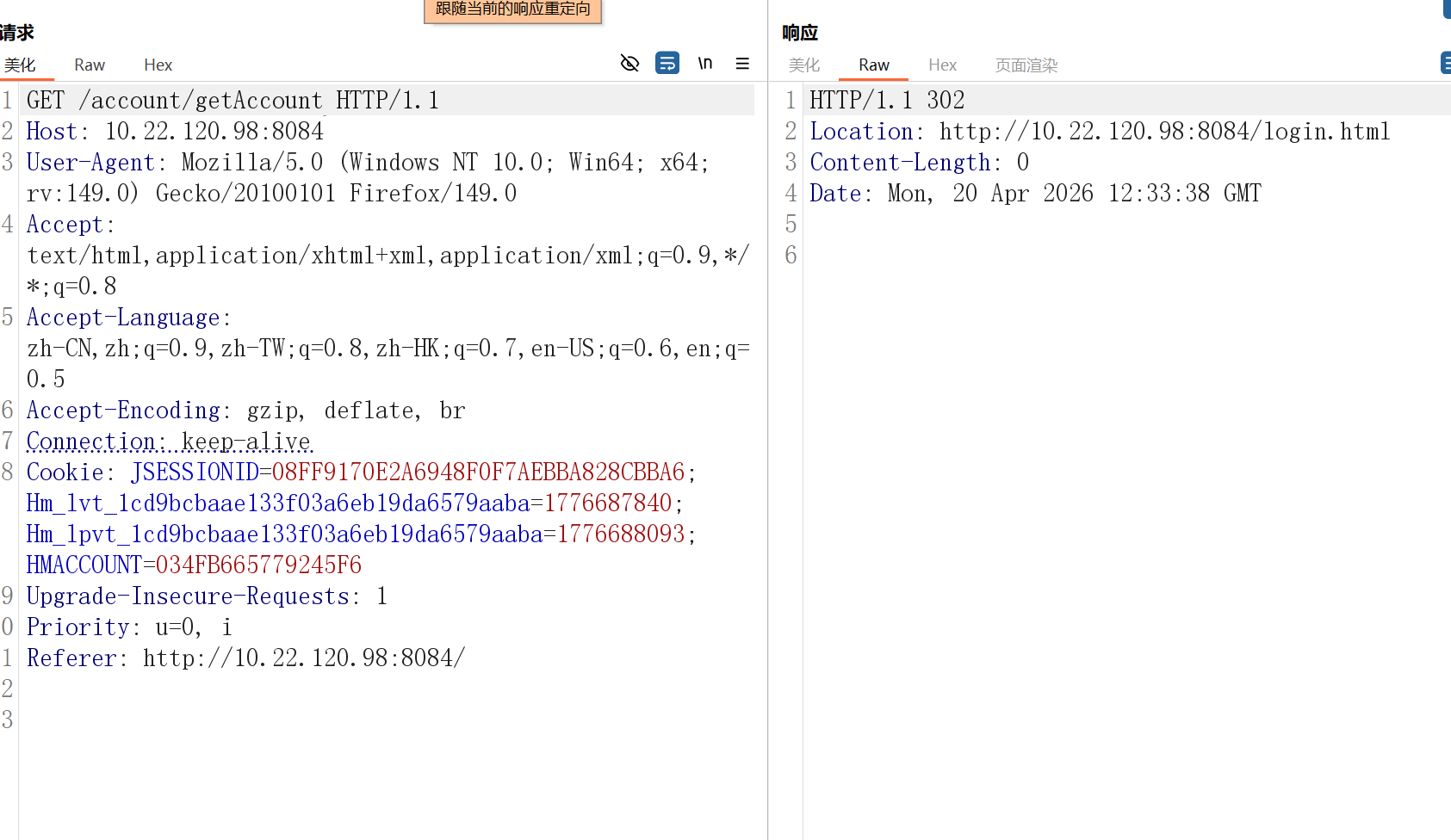Toggle the \n newline display button
1451x840 pixels.
point(705,64)
